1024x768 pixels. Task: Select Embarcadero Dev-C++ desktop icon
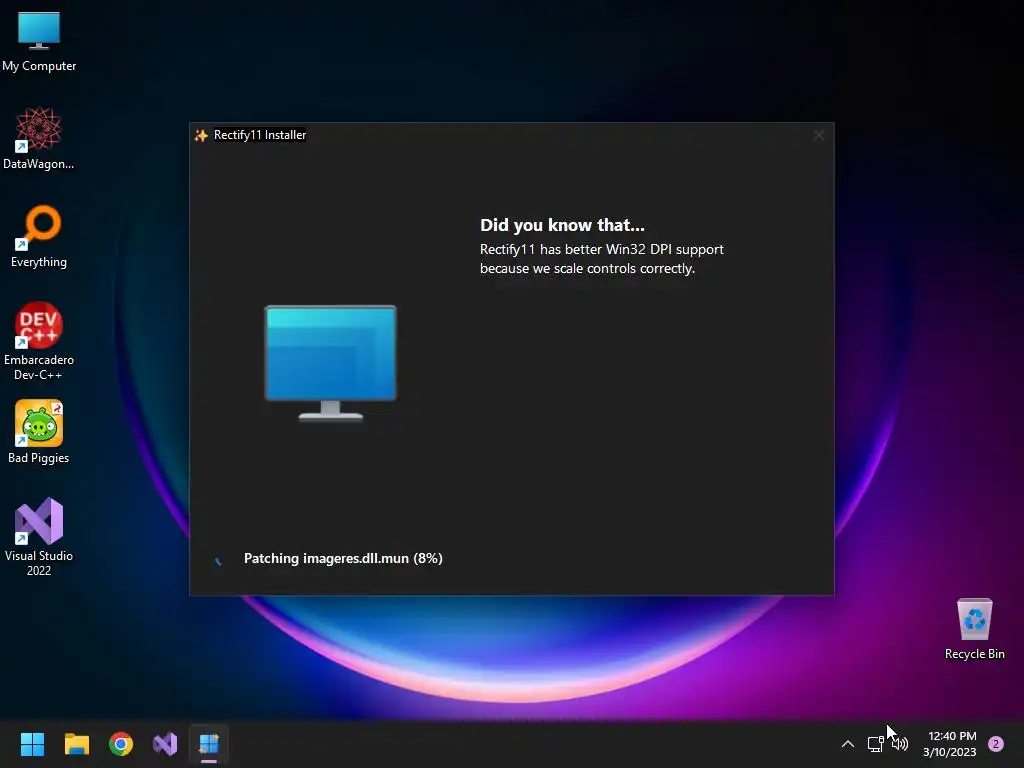39,341
